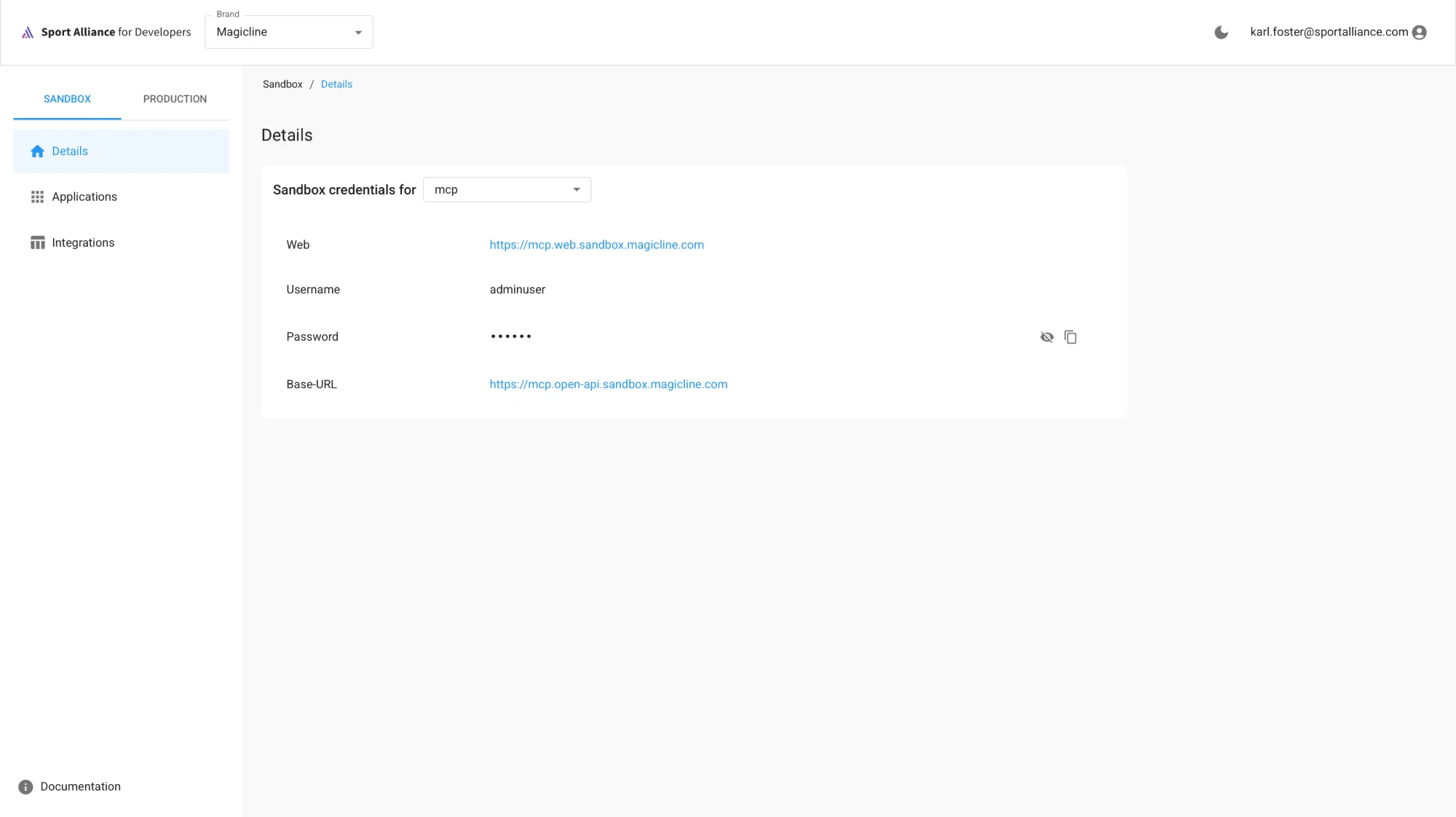Open Integrations in the sidebar

pos(121,242)
